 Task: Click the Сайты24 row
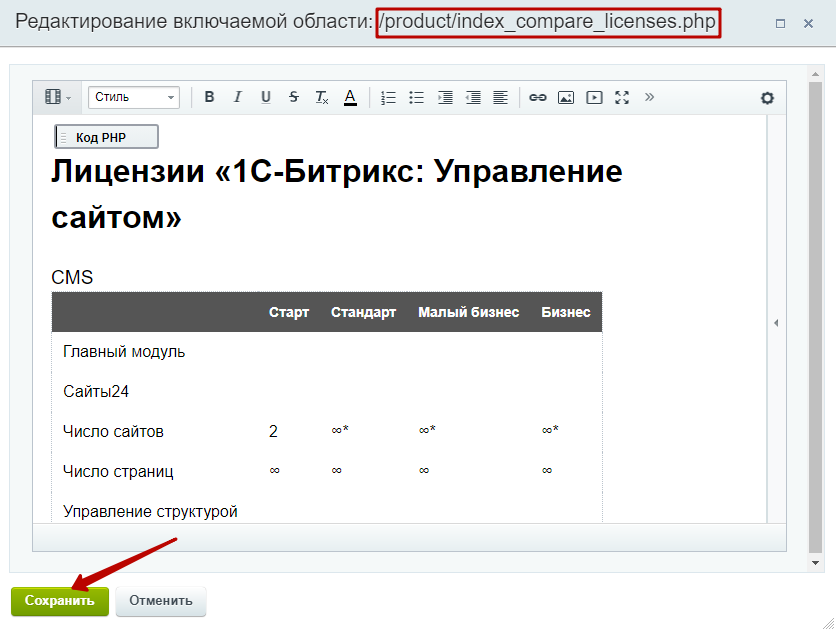point(327,392)
